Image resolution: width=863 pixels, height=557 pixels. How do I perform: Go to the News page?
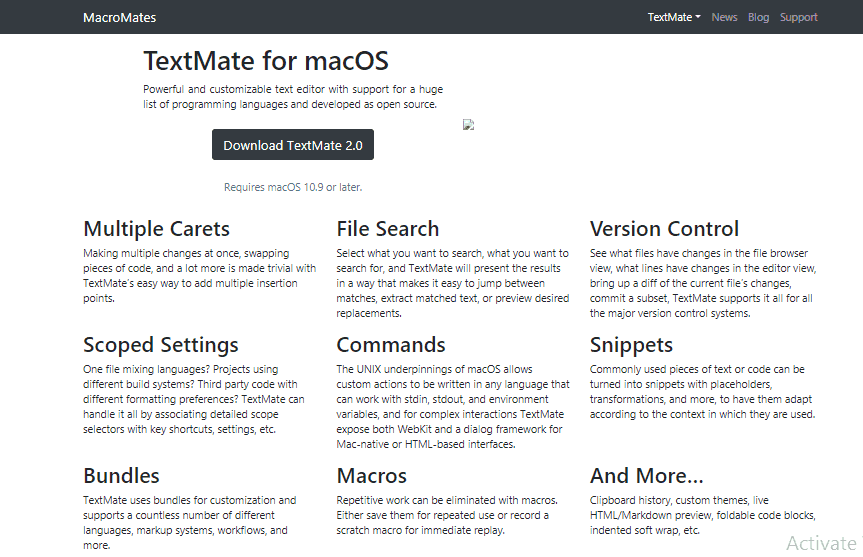pyautogui.click(x=724, y=17)
